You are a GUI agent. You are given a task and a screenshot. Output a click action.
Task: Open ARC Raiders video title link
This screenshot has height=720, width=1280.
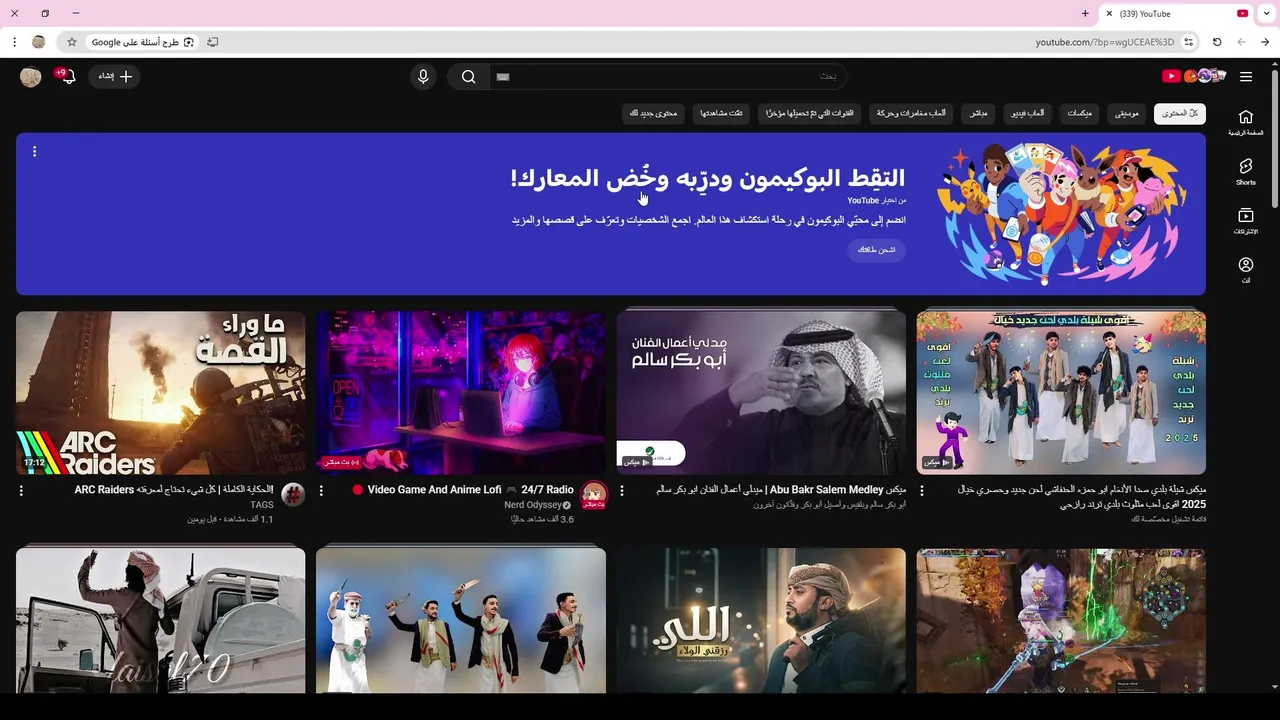coord(174,490)
